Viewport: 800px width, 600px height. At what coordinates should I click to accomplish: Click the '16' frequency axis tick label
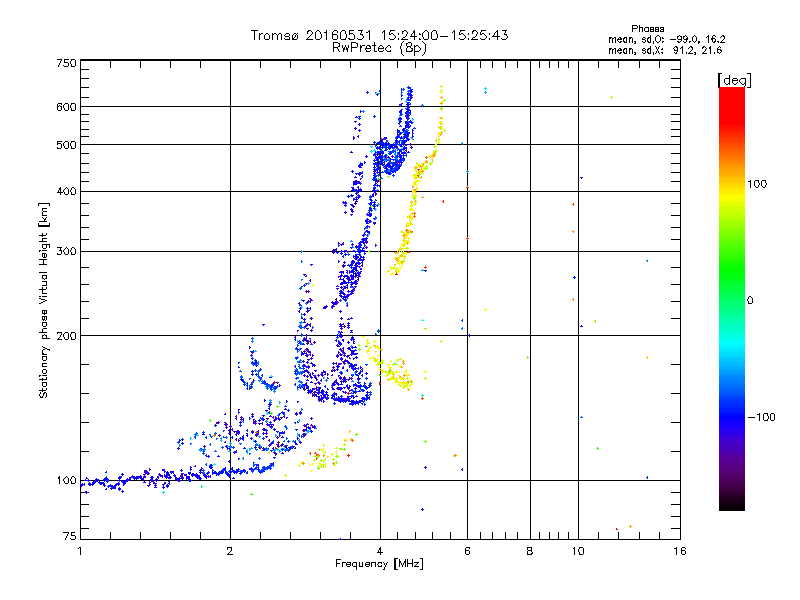pos(680,551)
